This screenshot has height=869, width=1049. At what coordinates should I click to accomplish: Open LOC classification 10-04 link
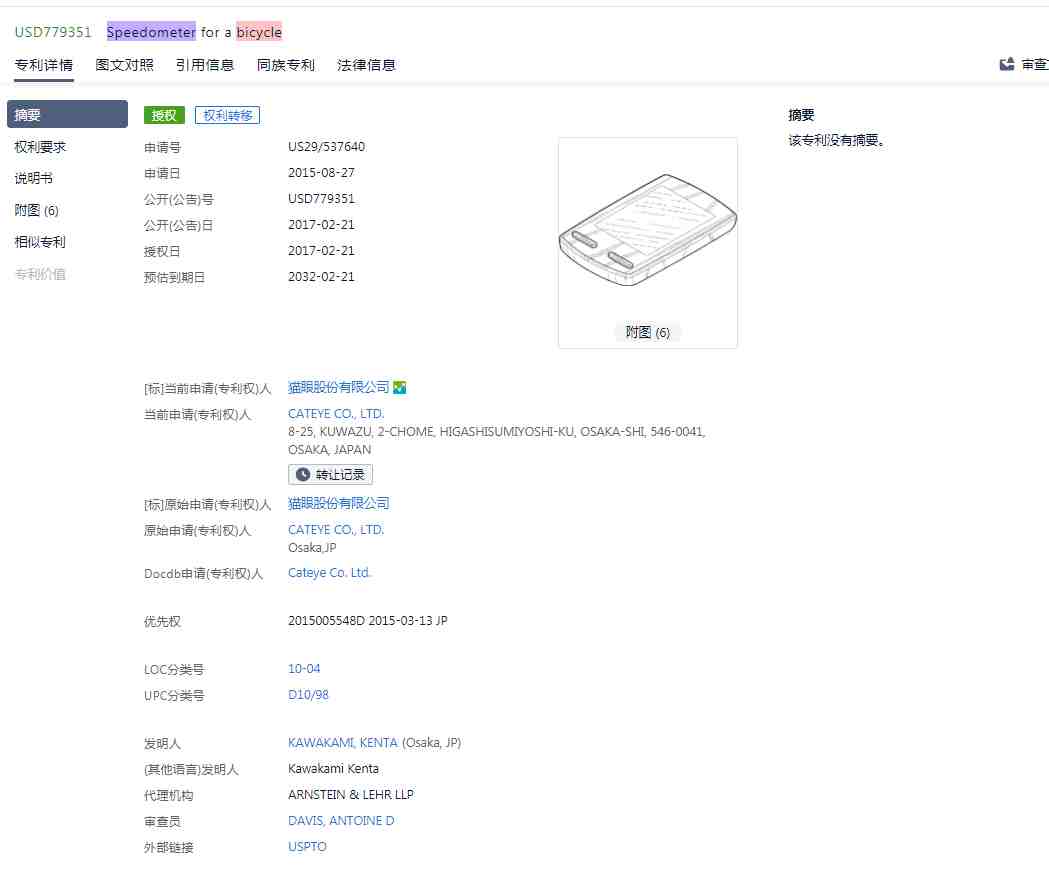click(x=304, y=669)
